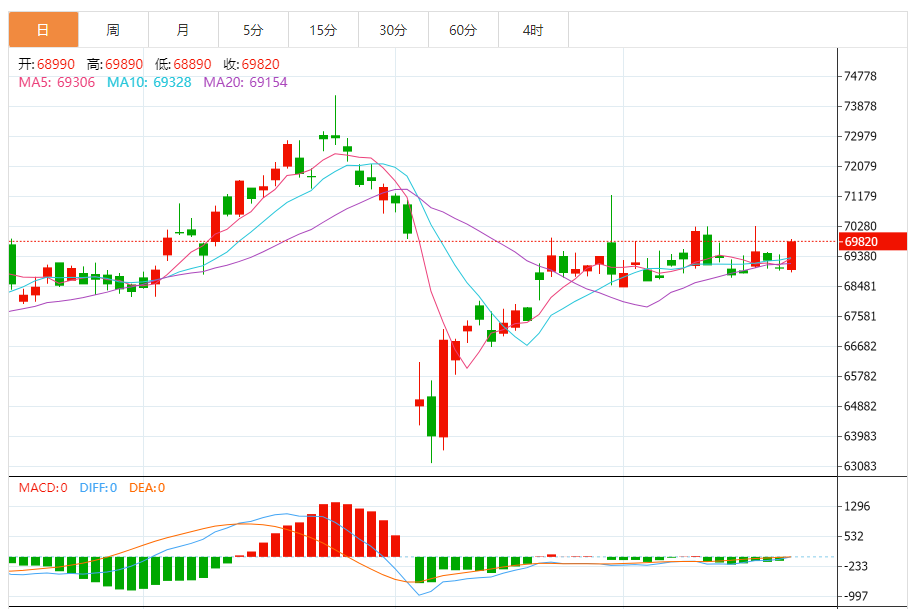Image resolution: width=912 pixels, height=609 pixels.
Task: Click the 高:69890 high price text
Action: (x=115, y=64)
